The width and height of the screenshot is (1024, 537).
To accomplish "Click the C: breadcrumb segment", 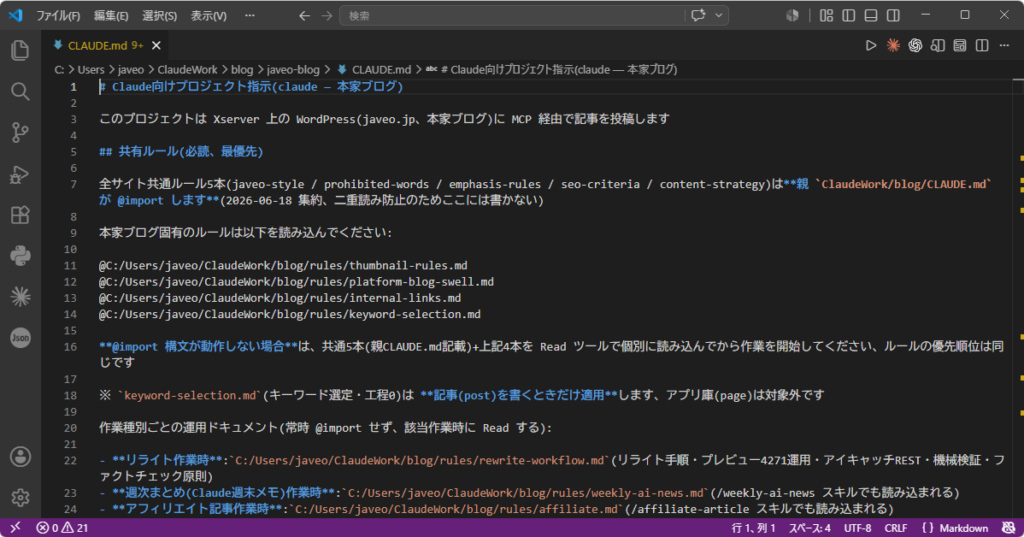I will (x=59, y=69).
